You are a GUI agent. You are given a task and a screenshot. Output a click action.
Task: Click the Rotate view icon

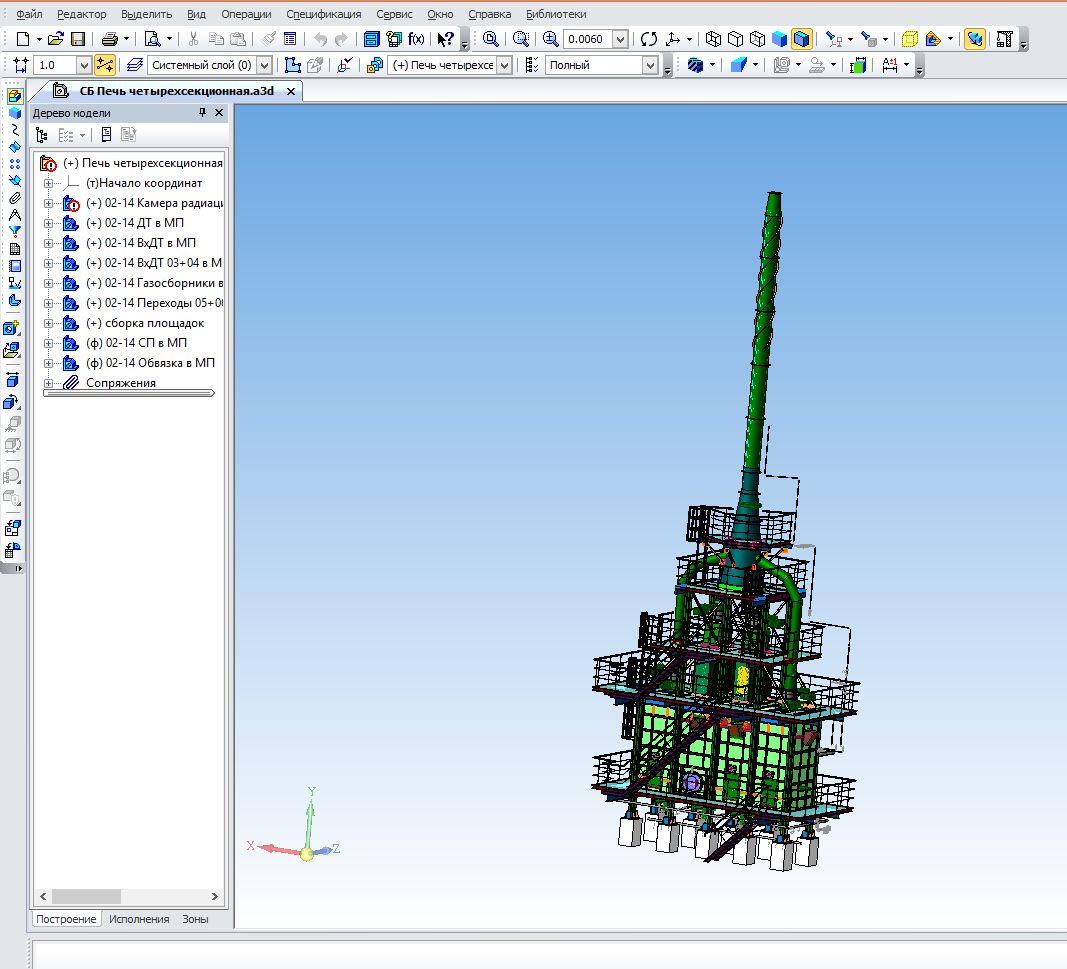(649, 39)
